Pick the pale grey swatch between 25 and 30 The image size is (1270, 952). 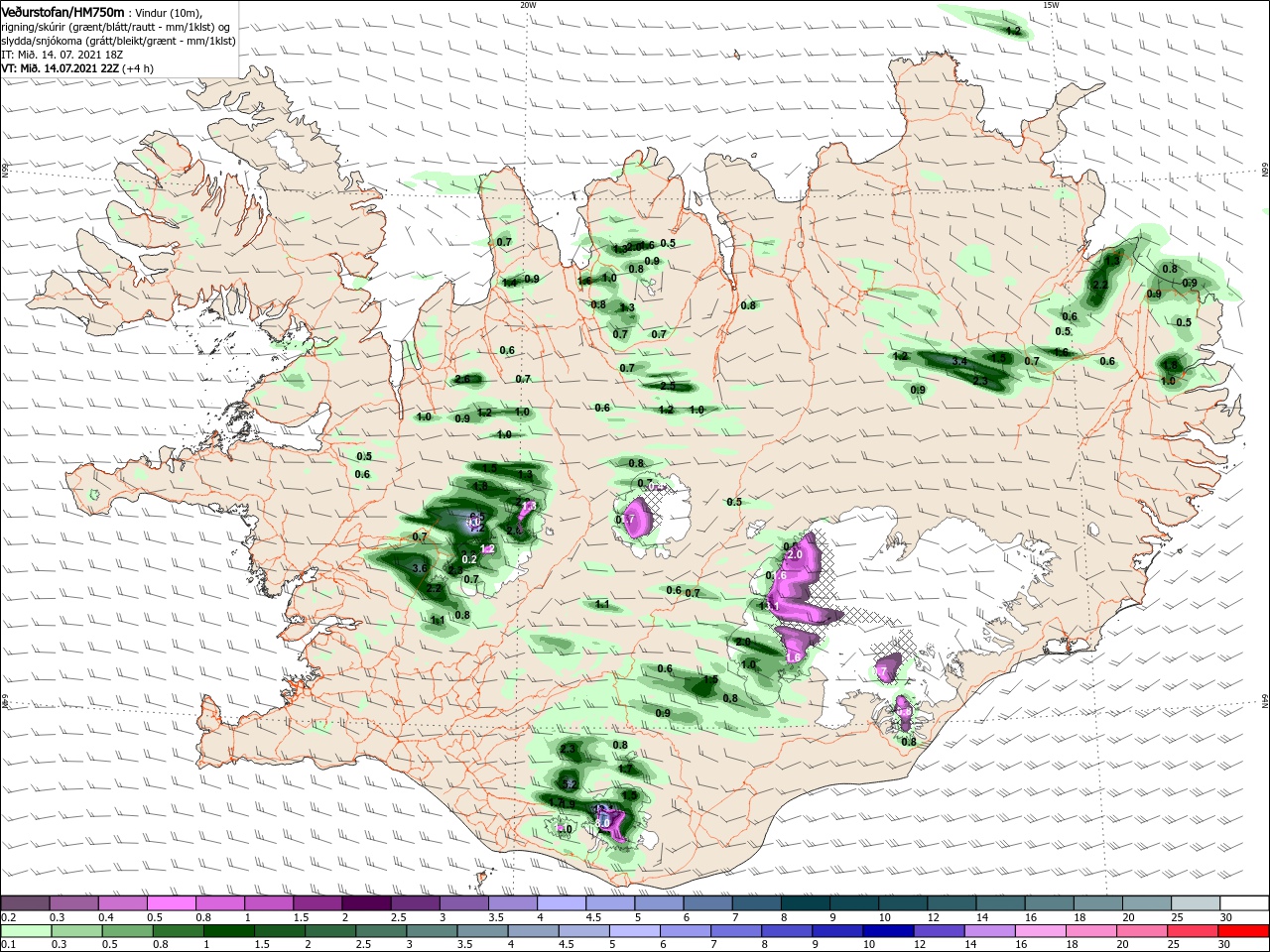(1197, 903)
